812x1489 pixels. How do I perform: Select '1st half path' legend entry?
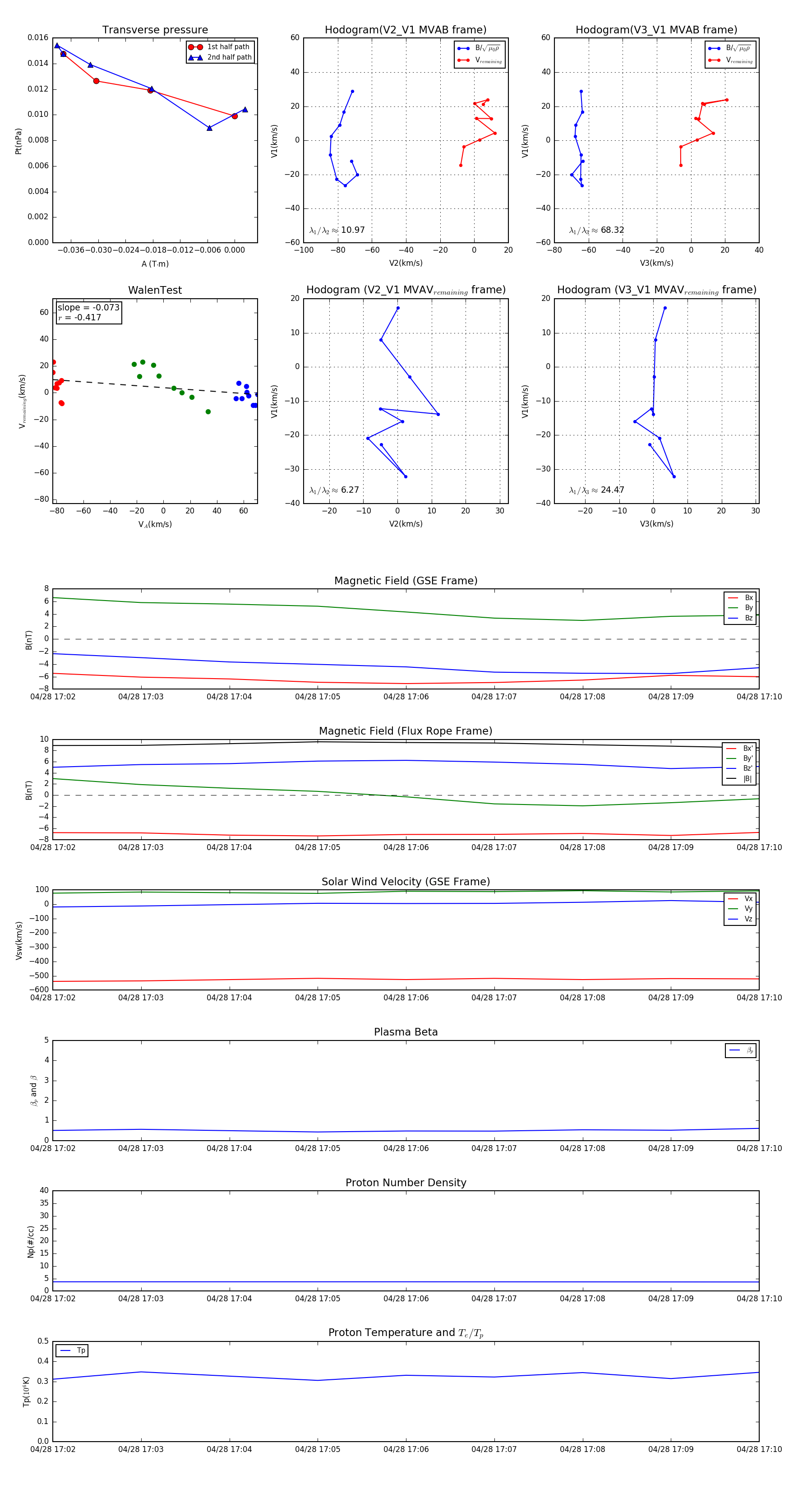coord(220,47)
